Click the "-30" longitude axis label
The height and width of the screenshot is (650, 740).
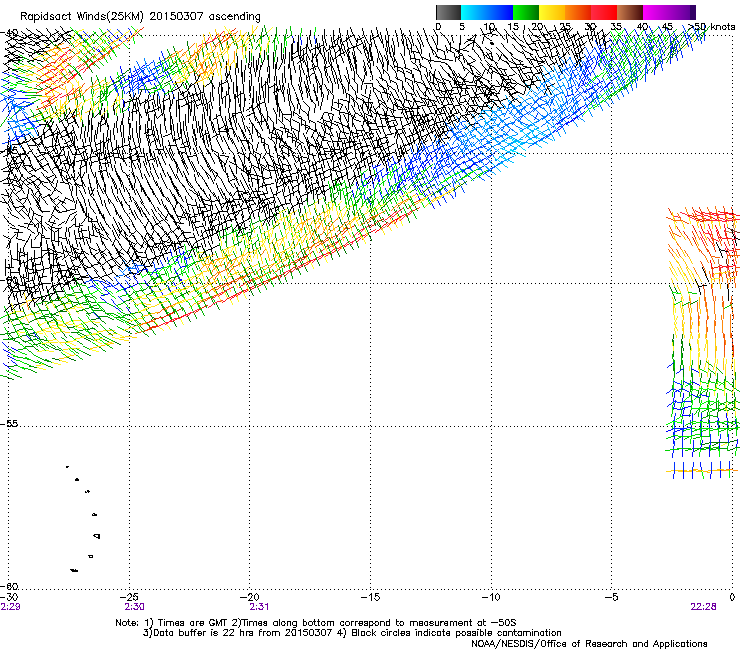tap(9, 597)
